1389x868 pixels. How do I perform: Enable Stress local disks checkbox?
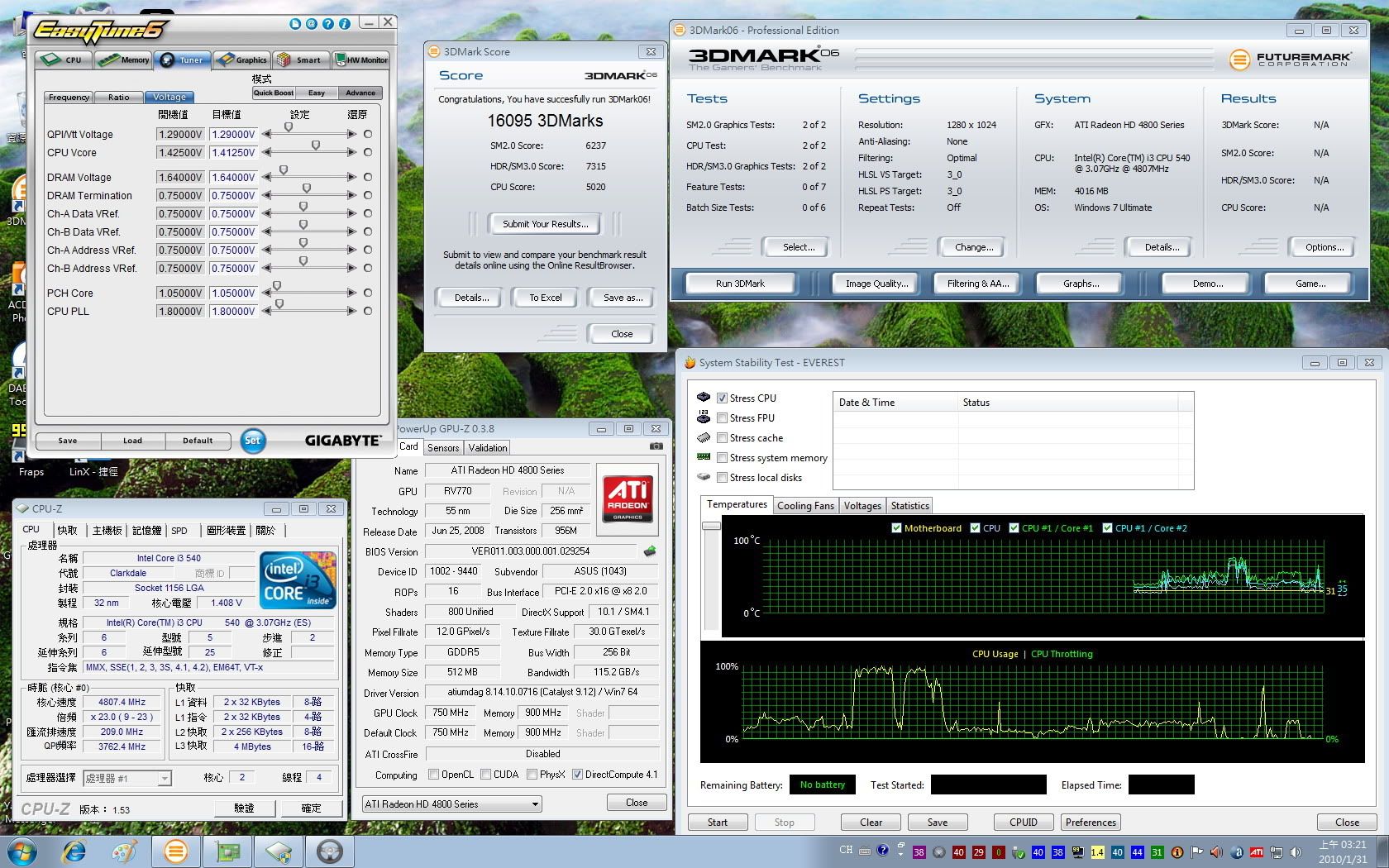722,478
